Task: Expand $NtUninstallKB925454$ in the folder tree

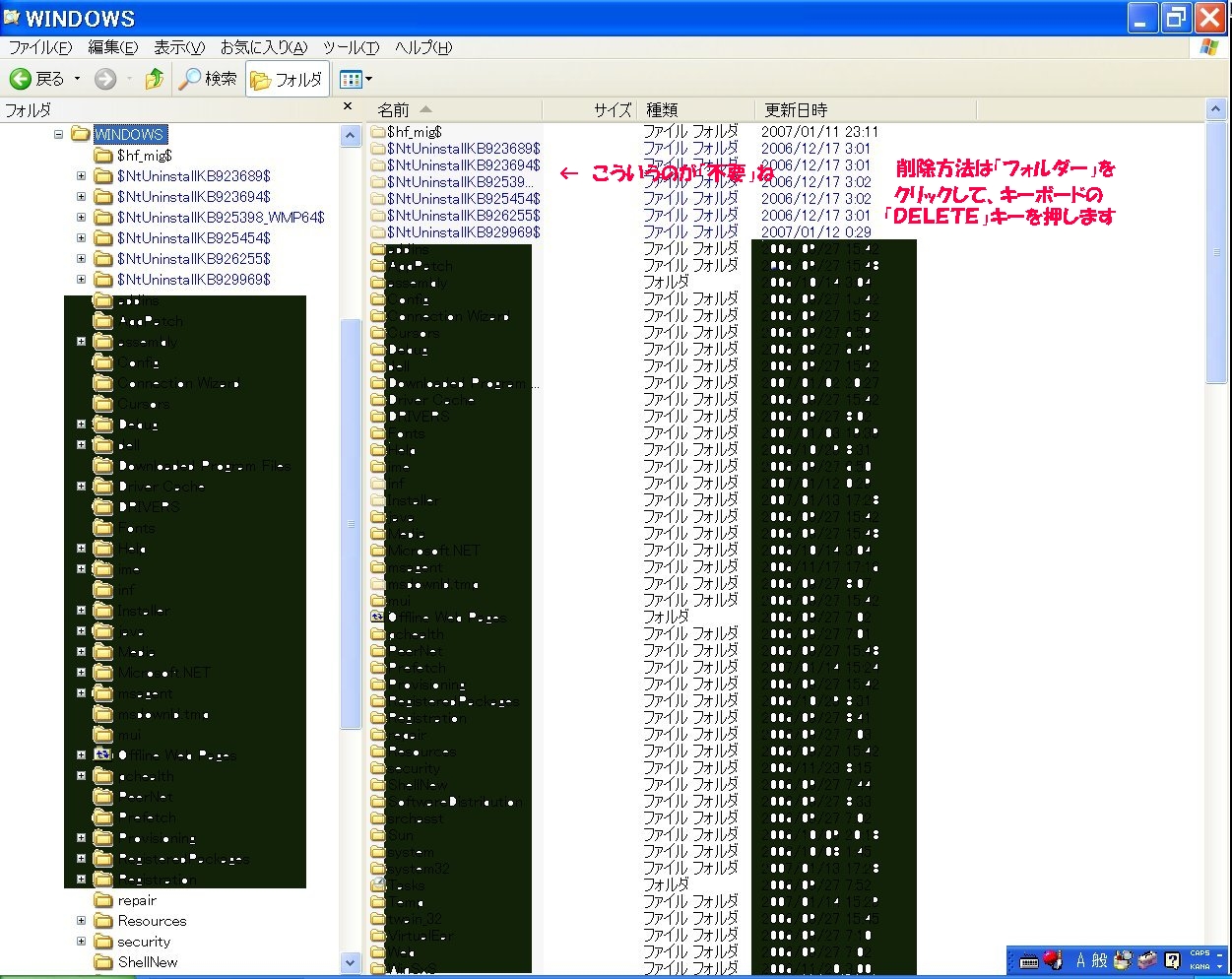Action: [81, 238]
